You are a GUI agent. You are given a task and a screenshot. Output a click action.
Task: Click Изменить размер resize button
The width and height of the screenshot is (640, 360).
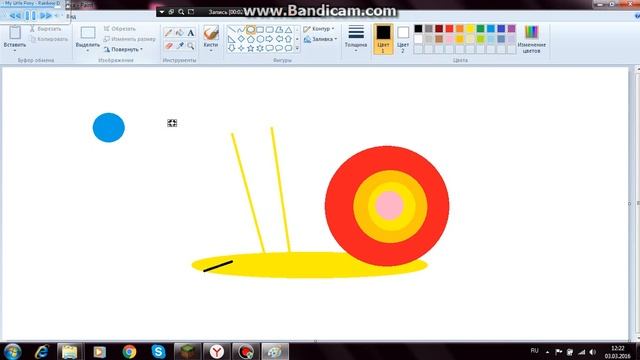(x=130, y=39)
